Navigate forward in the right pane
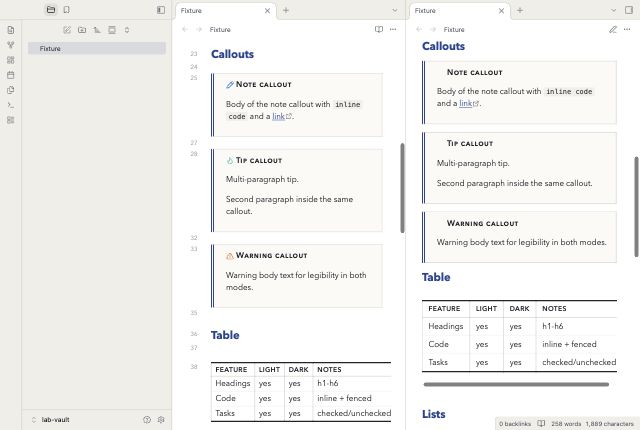This screenshot has width=640, height=430. 433,29
